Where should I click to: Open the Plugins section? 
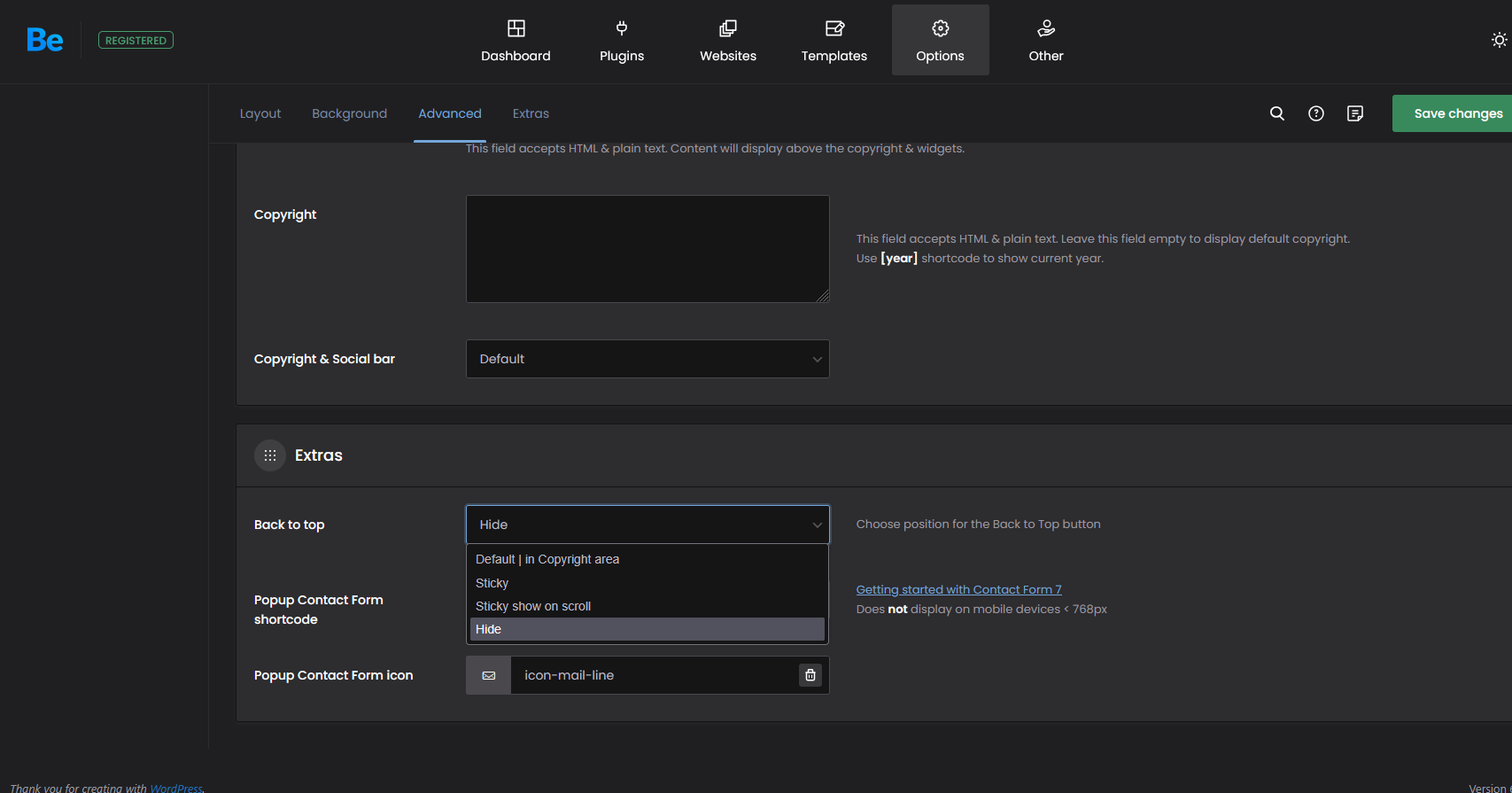tap(622, 41)
